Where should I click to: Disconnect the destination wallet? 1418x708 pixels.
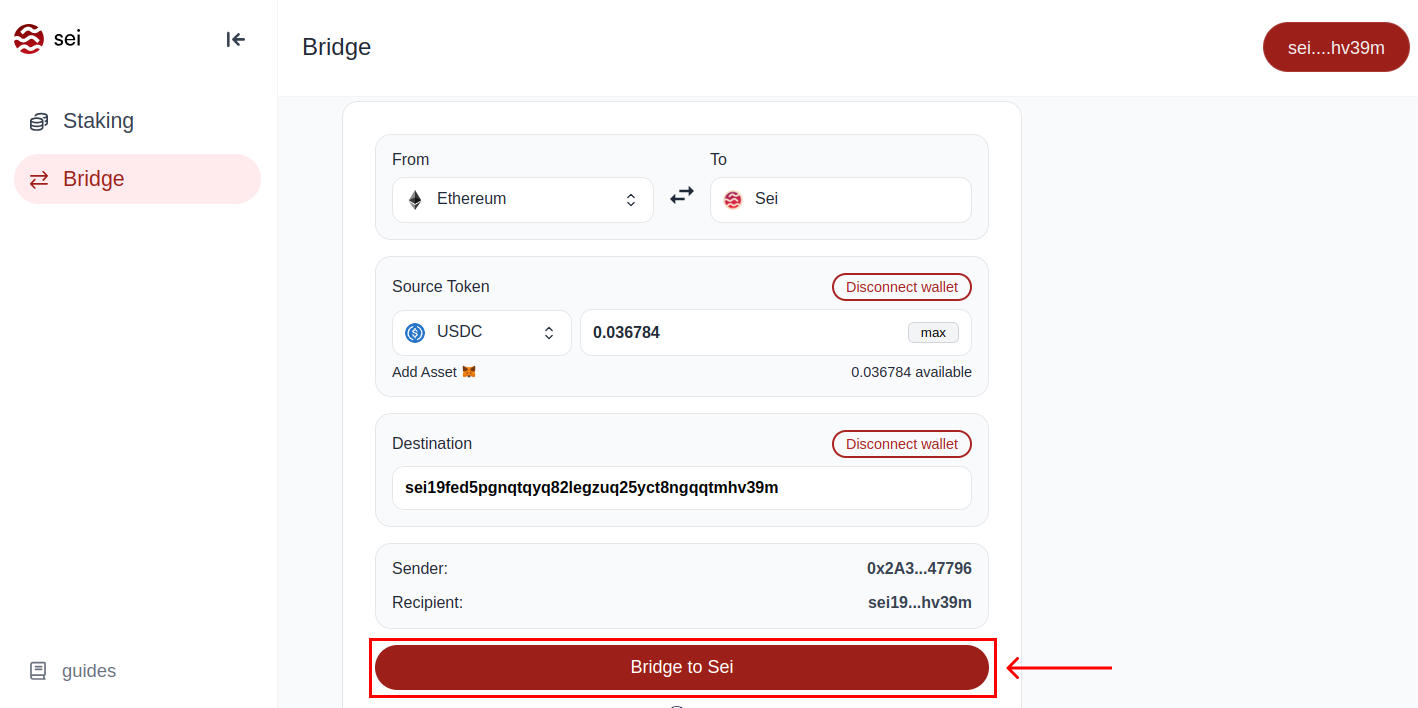point(901,444)
